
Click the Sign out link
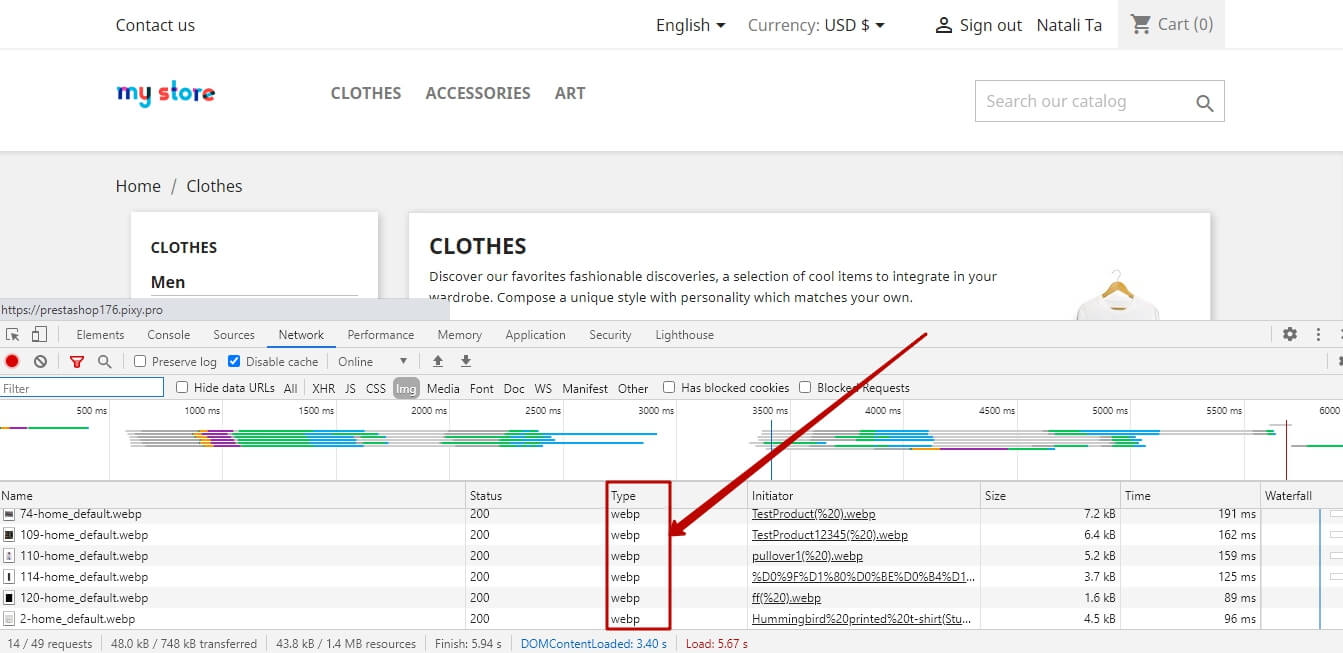click(978, 25)
